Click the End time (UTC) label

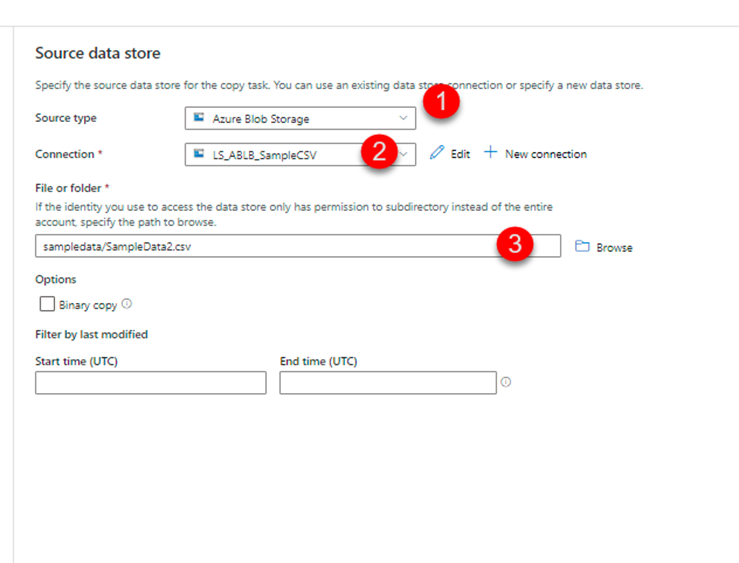coord(319,361)
